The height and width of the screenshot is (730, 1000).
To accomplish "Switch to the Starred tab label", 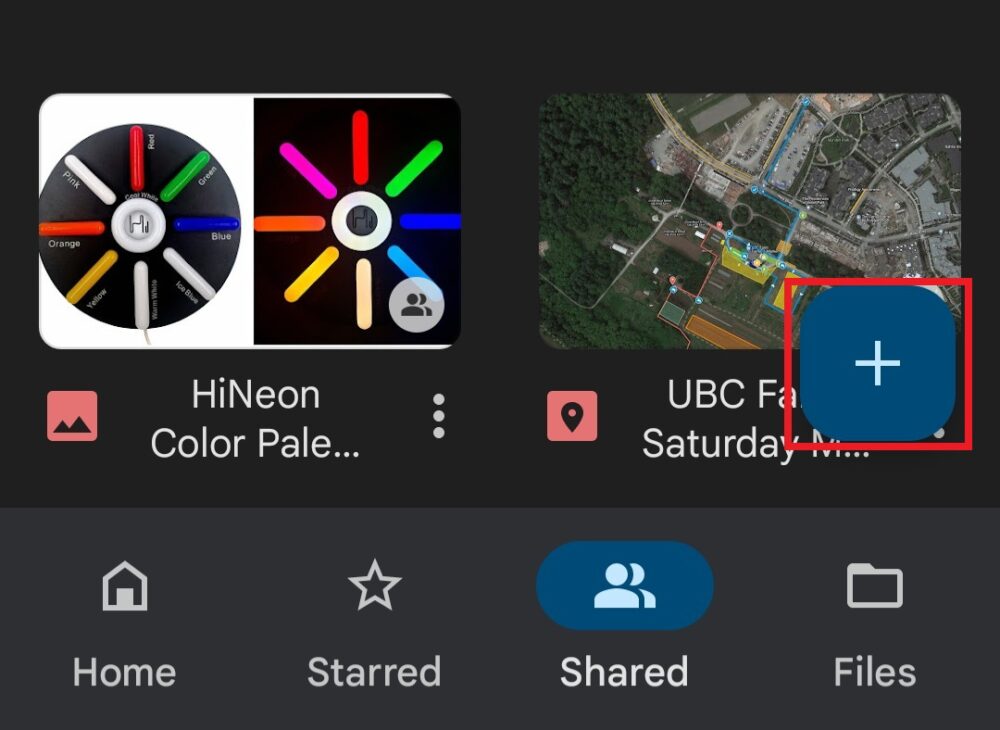I will point(374,672).
